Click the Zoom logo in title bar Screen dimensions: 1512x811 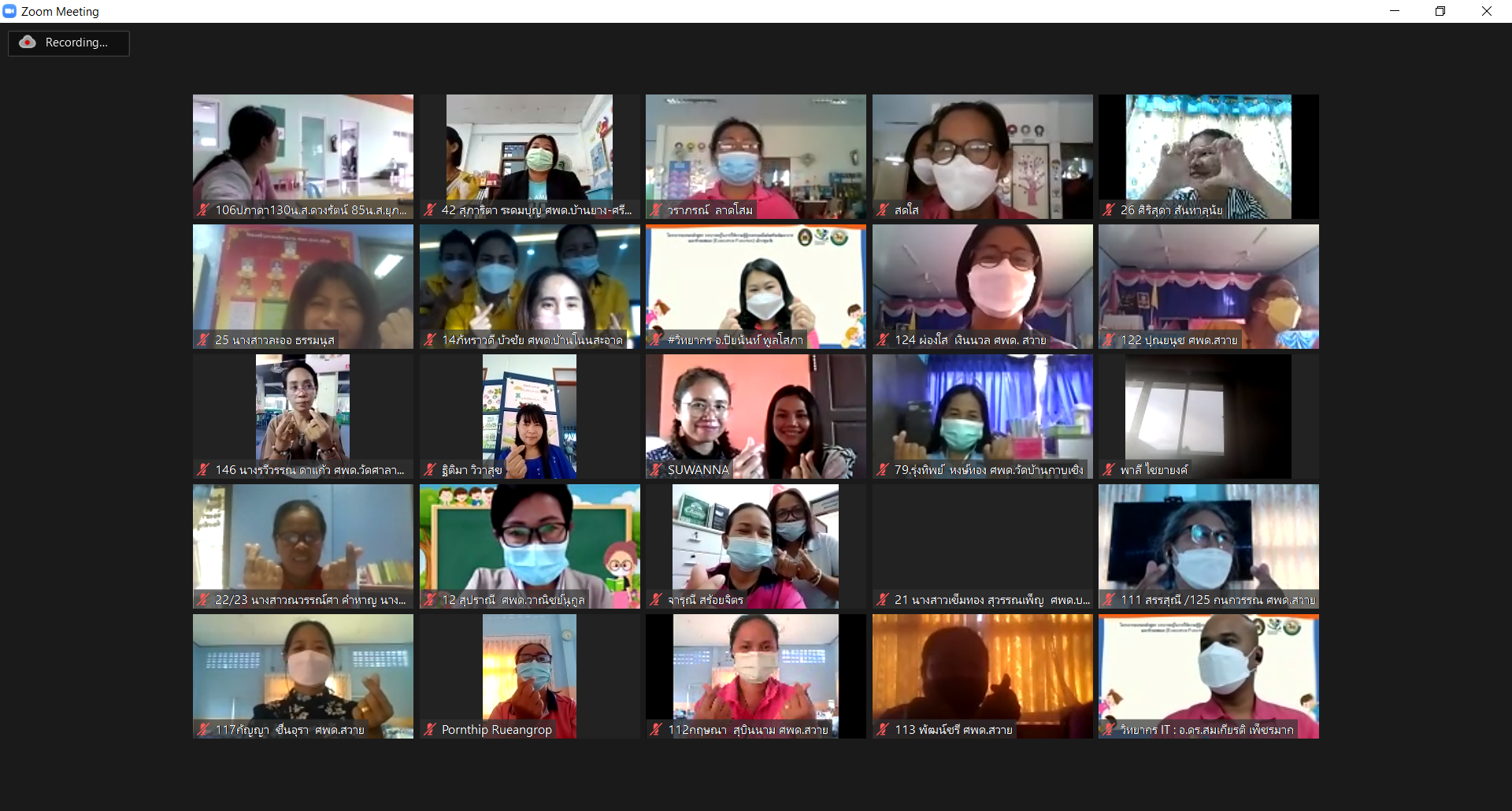click(9, 11)
